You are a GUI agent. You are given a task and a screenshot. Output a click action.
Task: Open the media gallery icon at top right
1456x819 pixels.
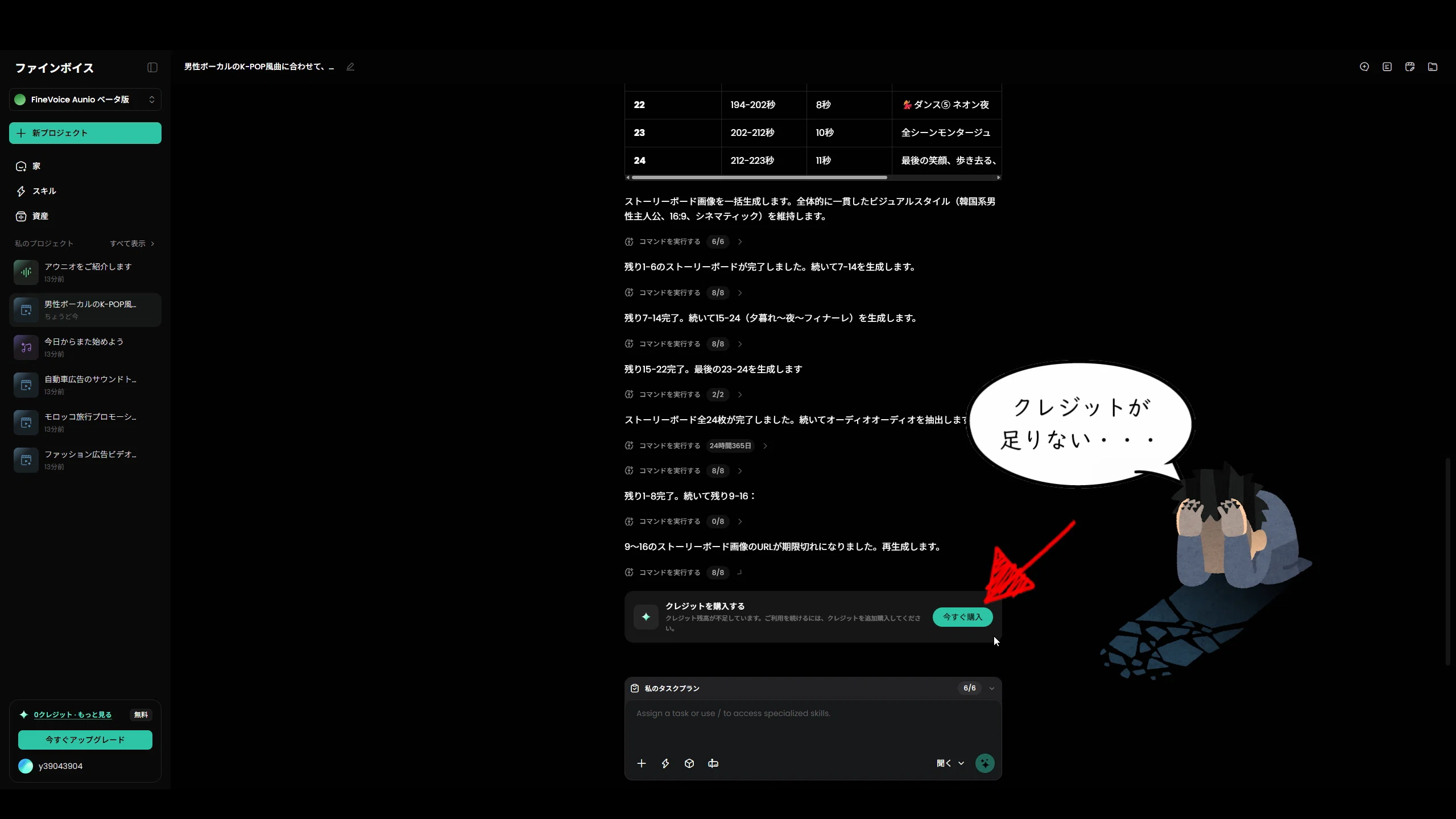(1410, 67)
